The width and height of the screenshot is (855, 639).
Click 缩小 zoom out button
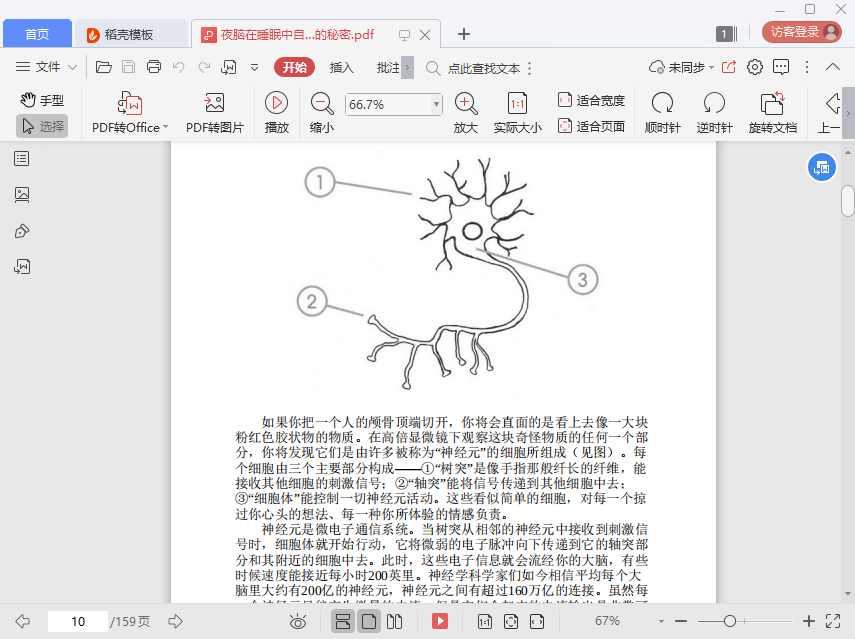(x=322, y=113)
